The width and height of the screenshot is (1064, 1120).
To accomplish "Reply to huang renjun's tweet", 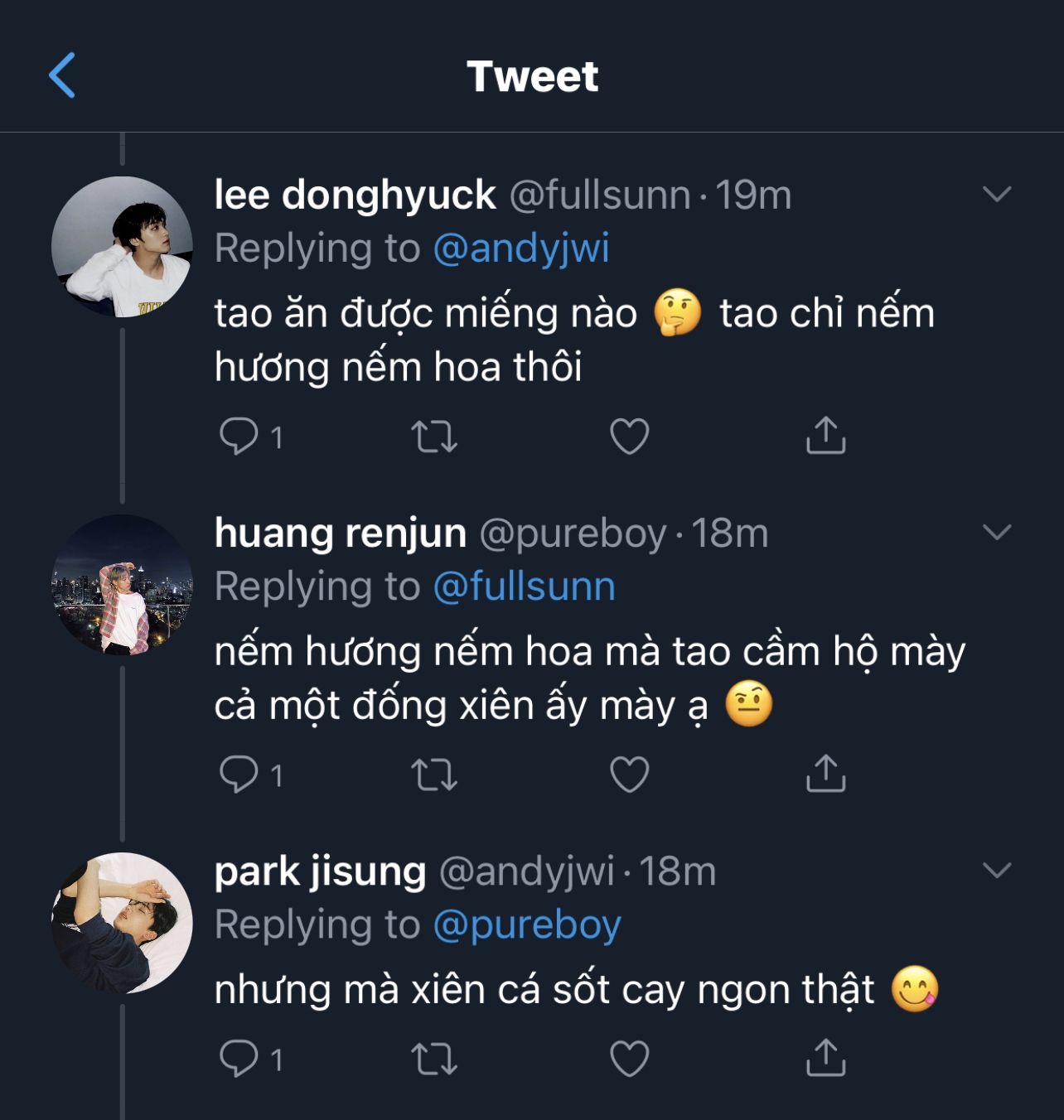I will pyautogui.click(x=239, y=774).
